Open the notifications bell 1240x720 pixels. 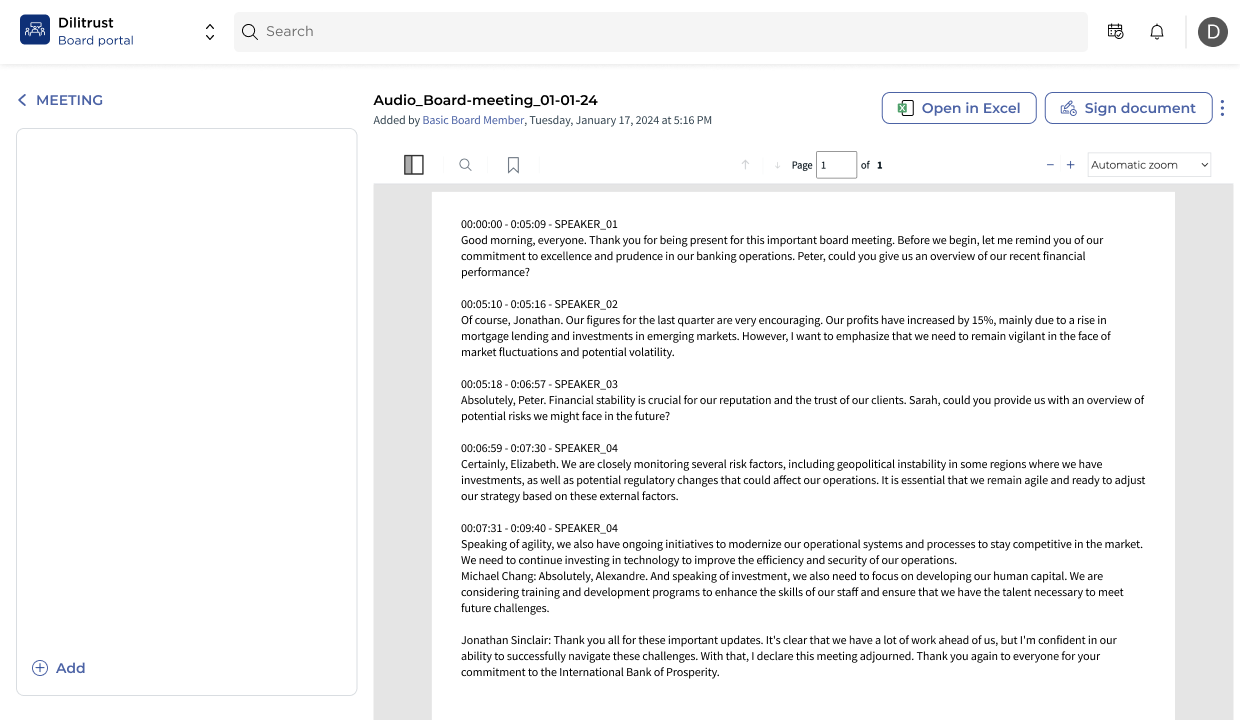[x=1157, y=32]
